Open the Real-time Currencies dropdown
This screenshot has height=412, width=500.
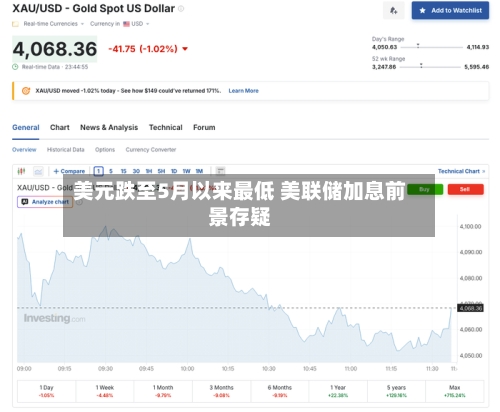click(x=54, y=24)
